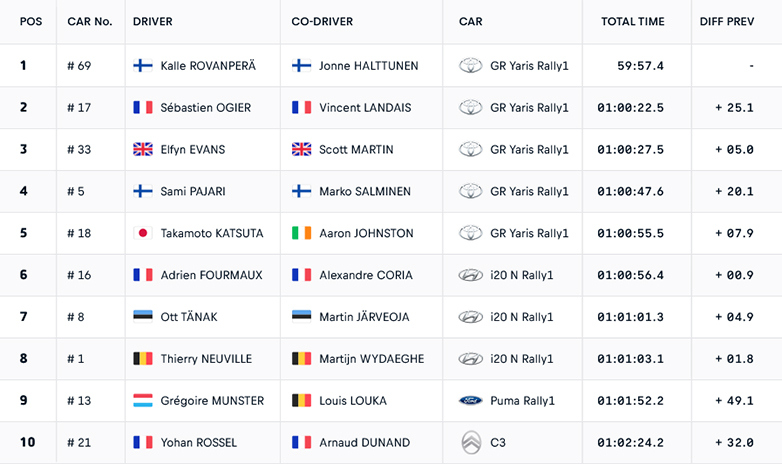
Task: Click the Belgian flag beside Thierry Neuville
Action: pos(142,359)
